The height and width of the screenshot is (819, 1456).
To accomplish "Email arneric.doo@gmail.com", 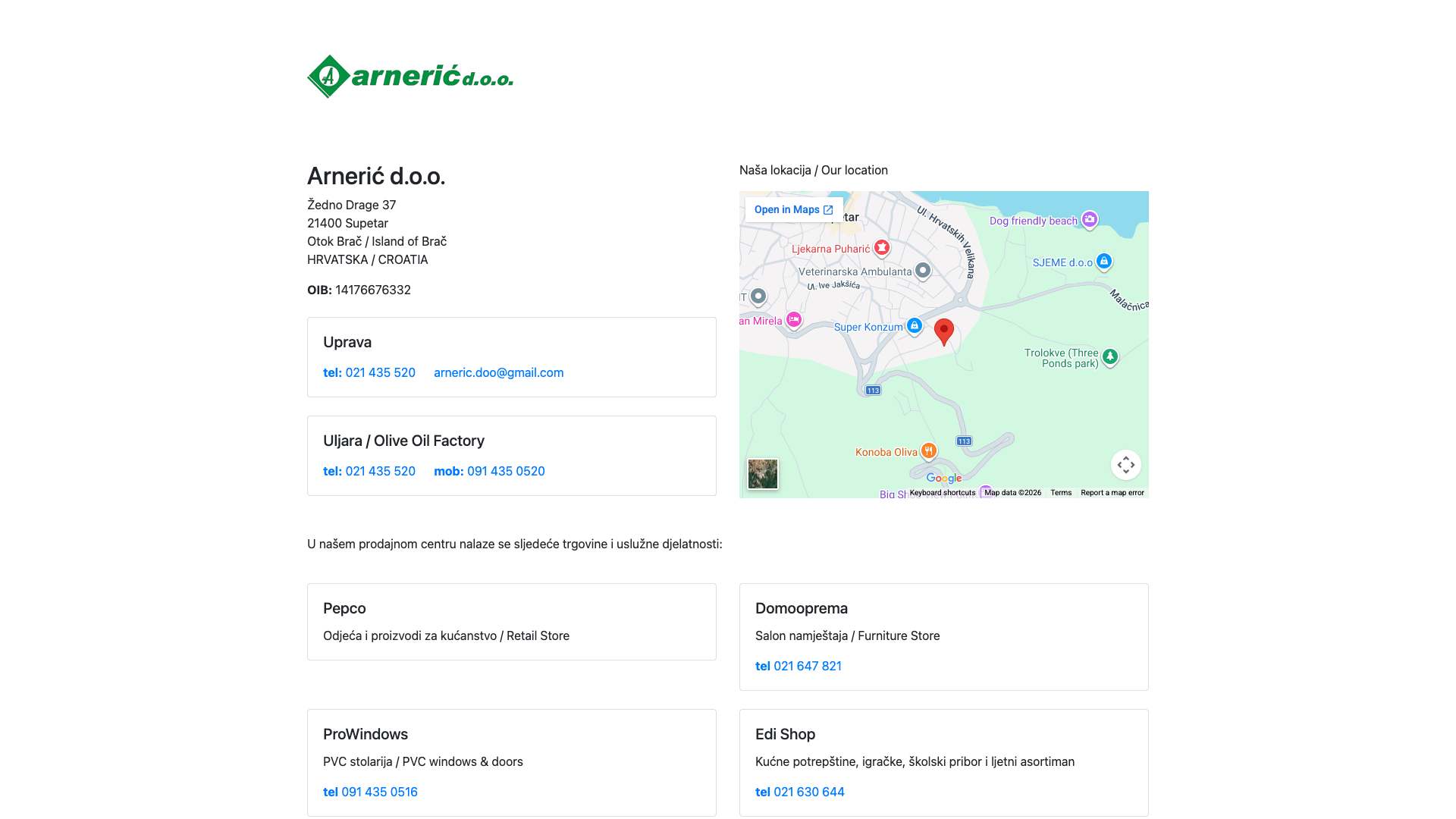I will pos(499,372).
